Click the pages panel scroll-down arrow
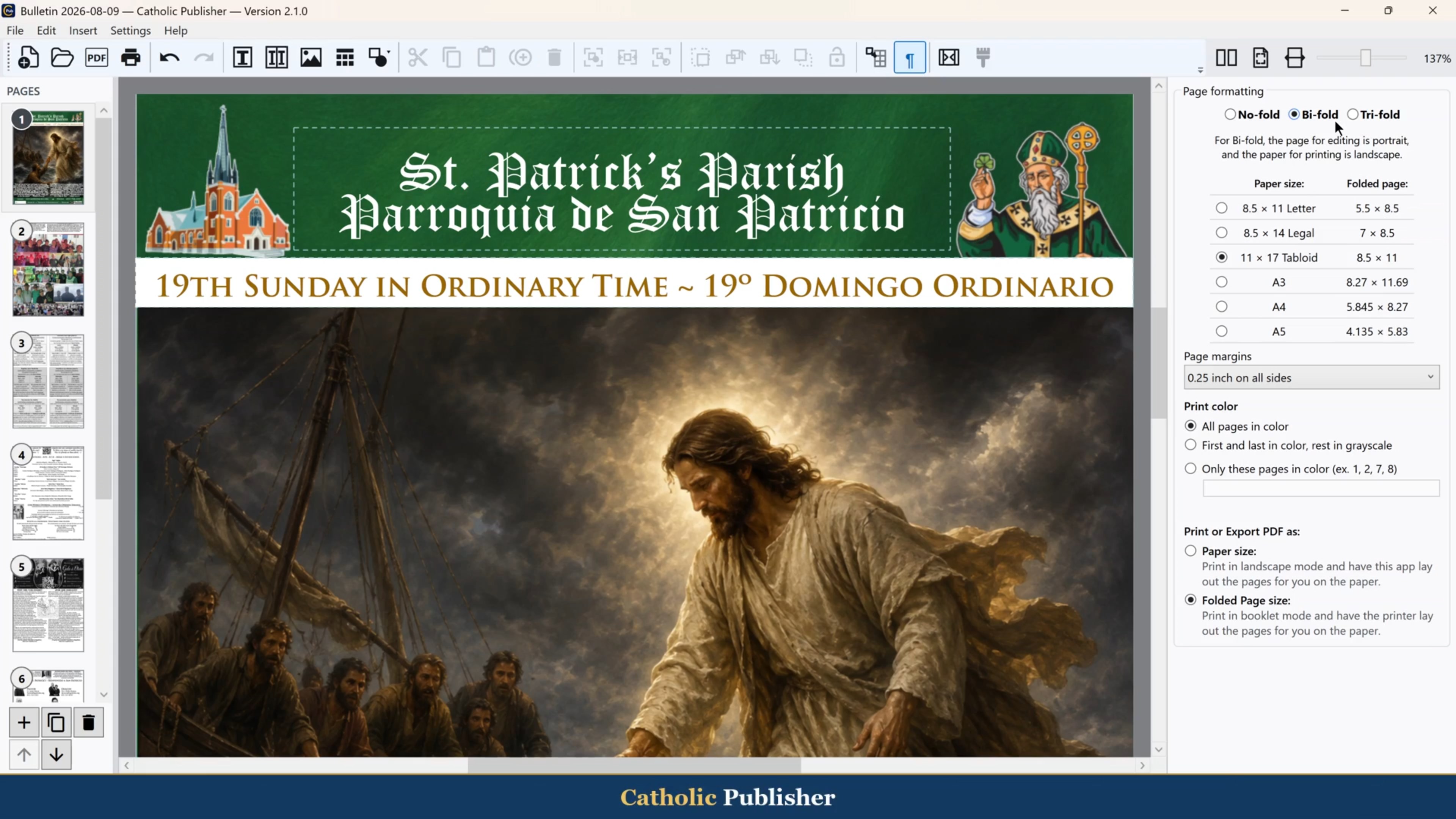 (x=104, y=695)
